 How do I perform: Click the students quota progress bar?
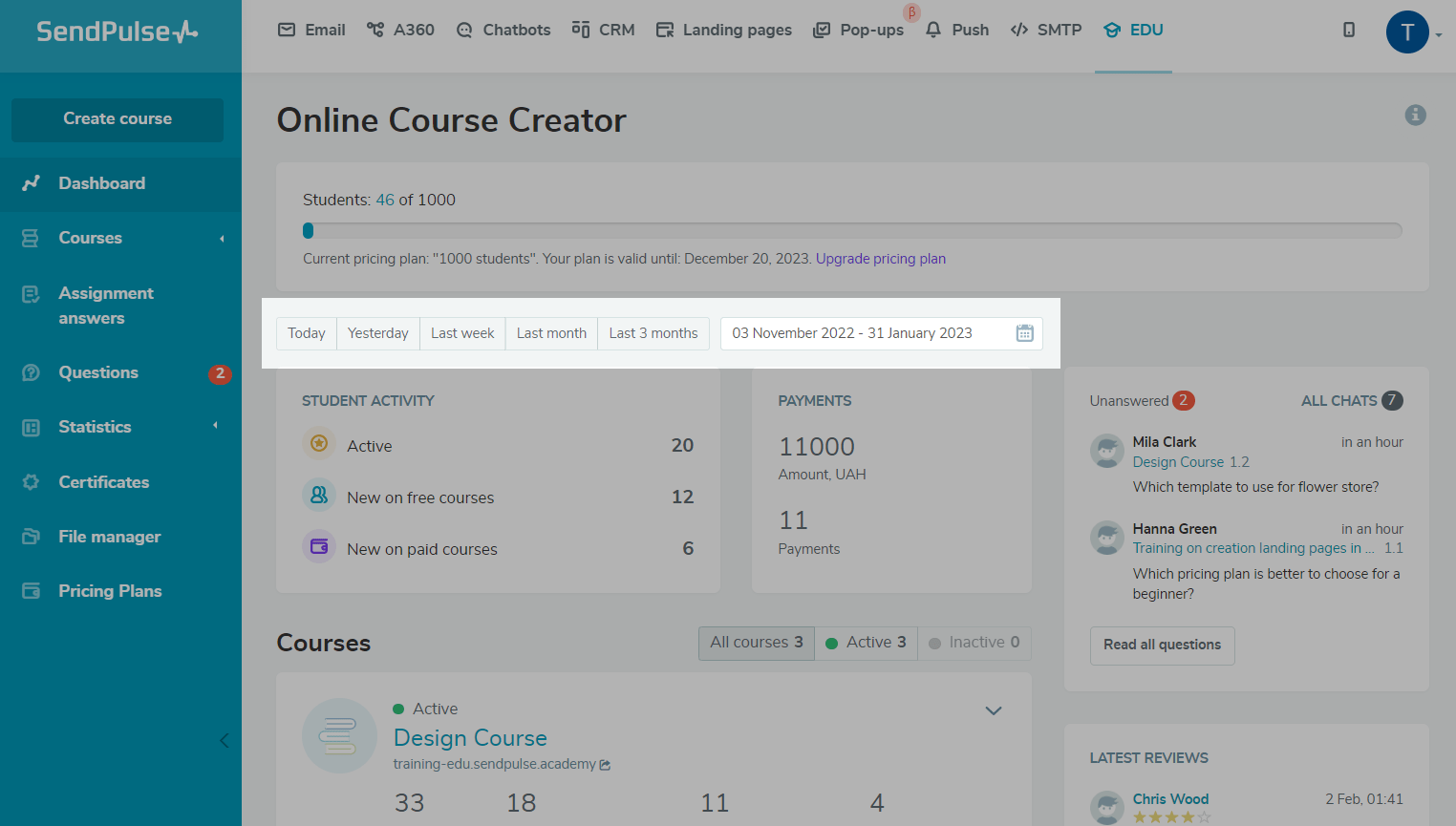[x=851, y=230]
